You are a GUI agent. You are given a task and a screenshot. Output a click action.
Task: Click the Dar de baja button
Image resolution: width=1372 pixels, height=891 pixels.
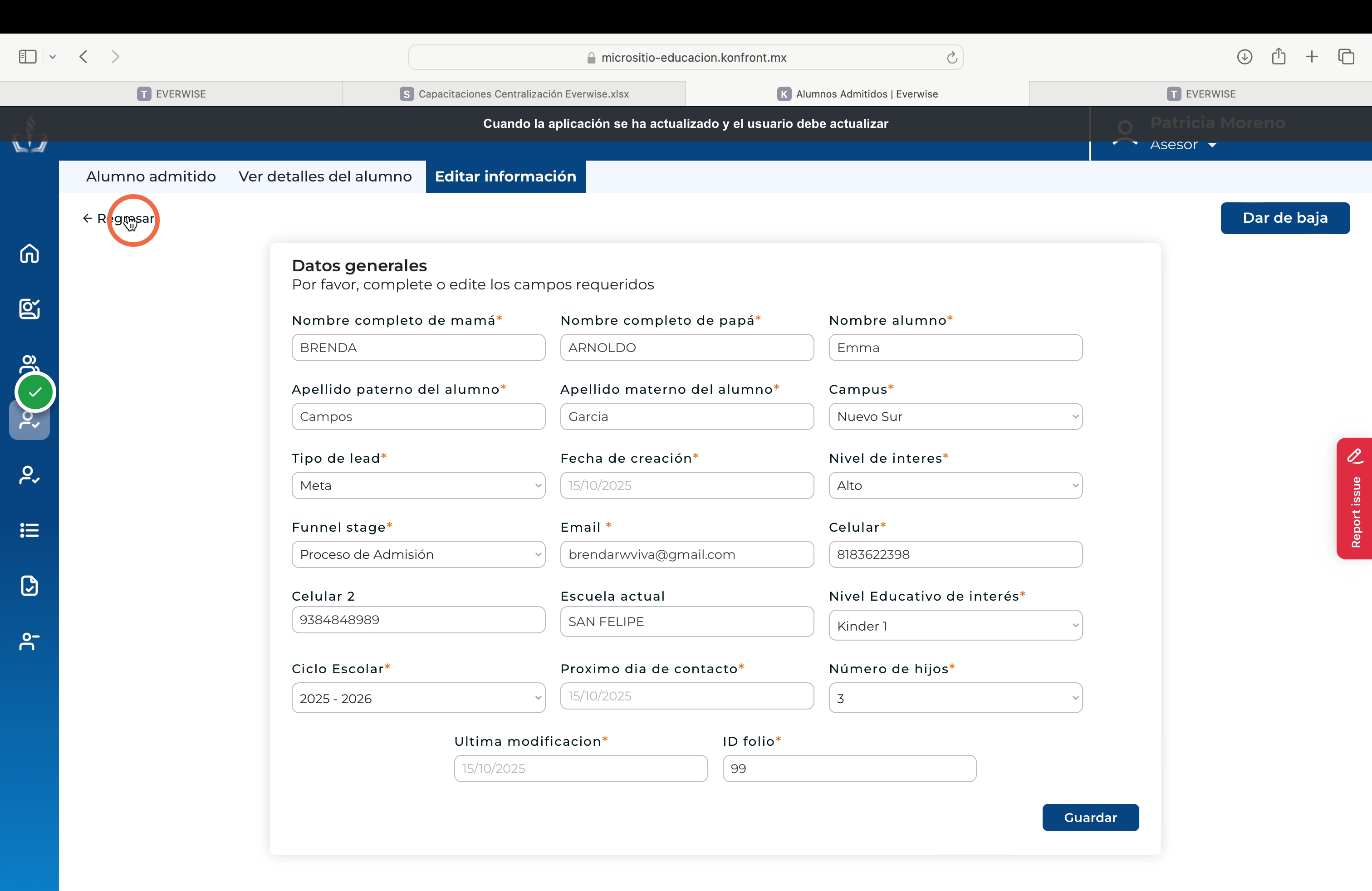coord(1285,218)
